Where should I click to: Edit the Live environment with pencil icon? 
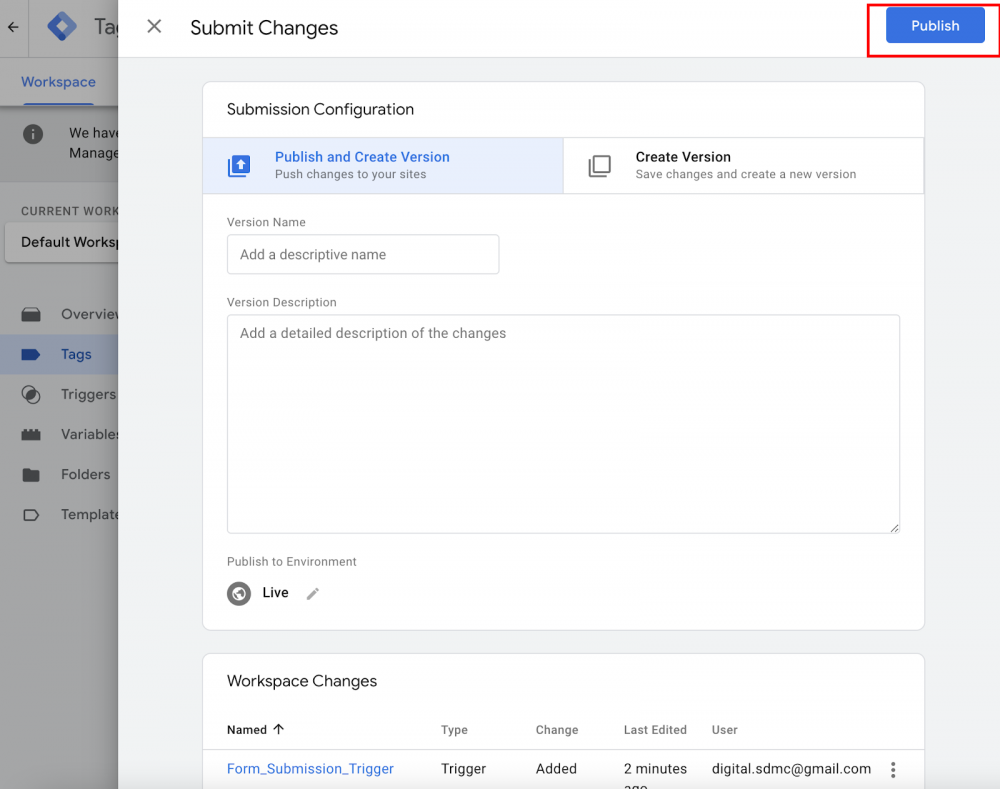[x=313, y=594]
